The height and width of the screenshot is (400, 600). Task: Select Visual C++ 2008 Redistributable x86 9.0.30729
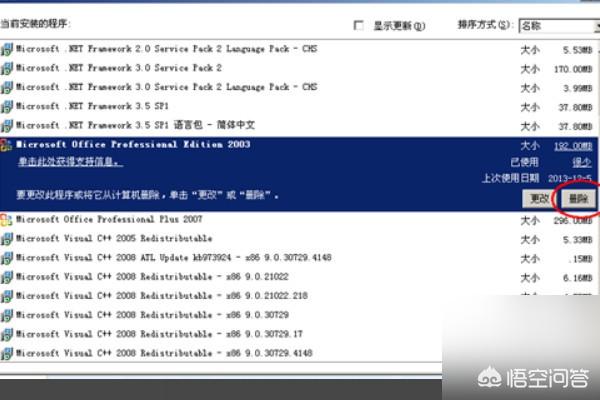[152, 315]
